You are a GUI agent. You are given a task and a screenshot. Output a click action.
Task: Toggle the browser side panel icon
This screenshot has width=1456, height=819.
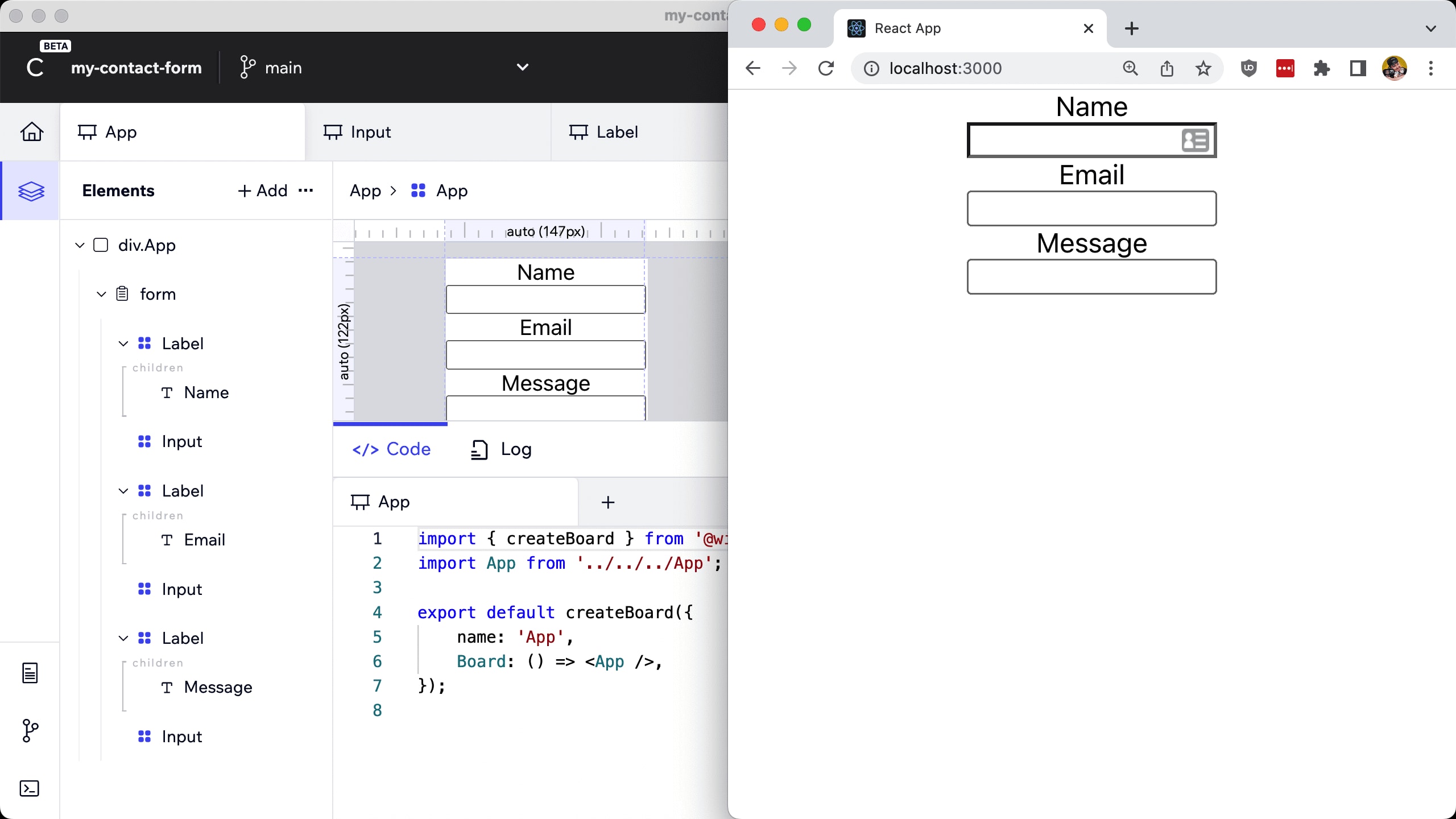(x=1358, y=69)
